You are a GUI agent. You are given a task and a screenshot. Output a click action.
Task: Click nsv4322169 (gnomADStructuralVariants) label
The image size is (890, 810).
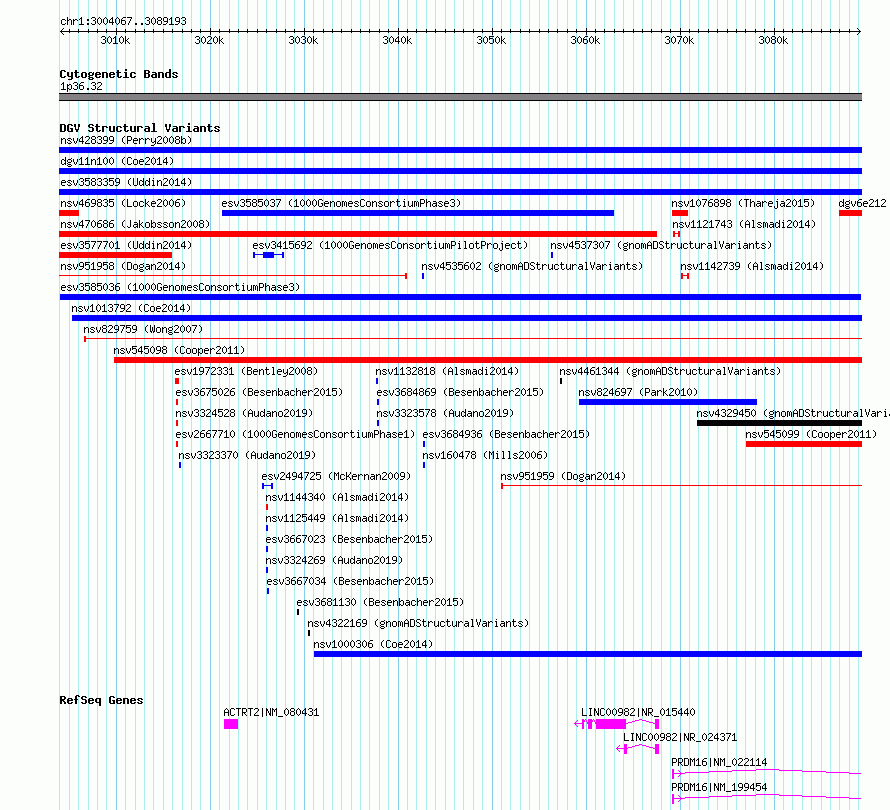click(x=418, y=623)
